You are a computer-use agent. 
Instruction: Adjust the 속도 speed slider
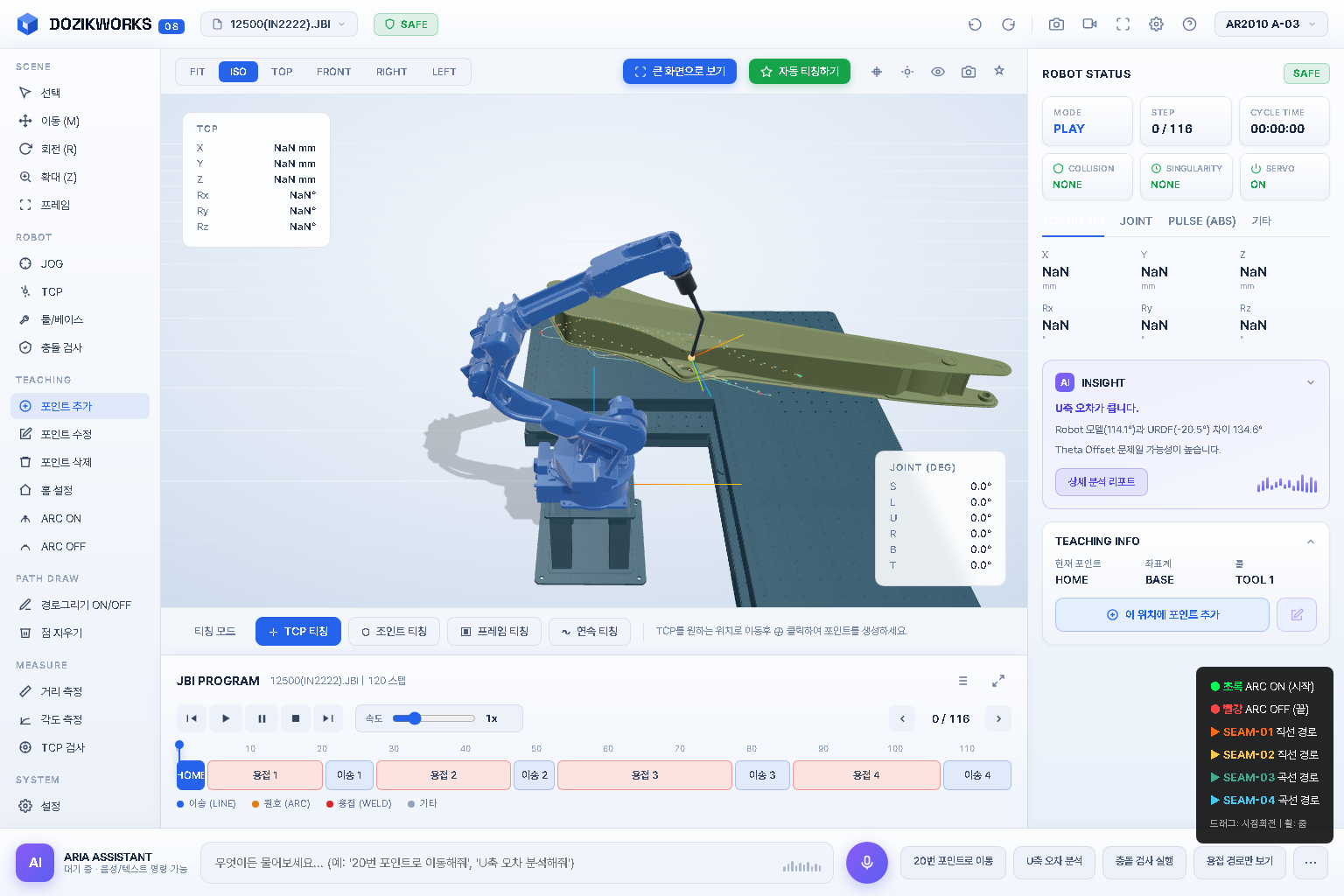[434, 718]
